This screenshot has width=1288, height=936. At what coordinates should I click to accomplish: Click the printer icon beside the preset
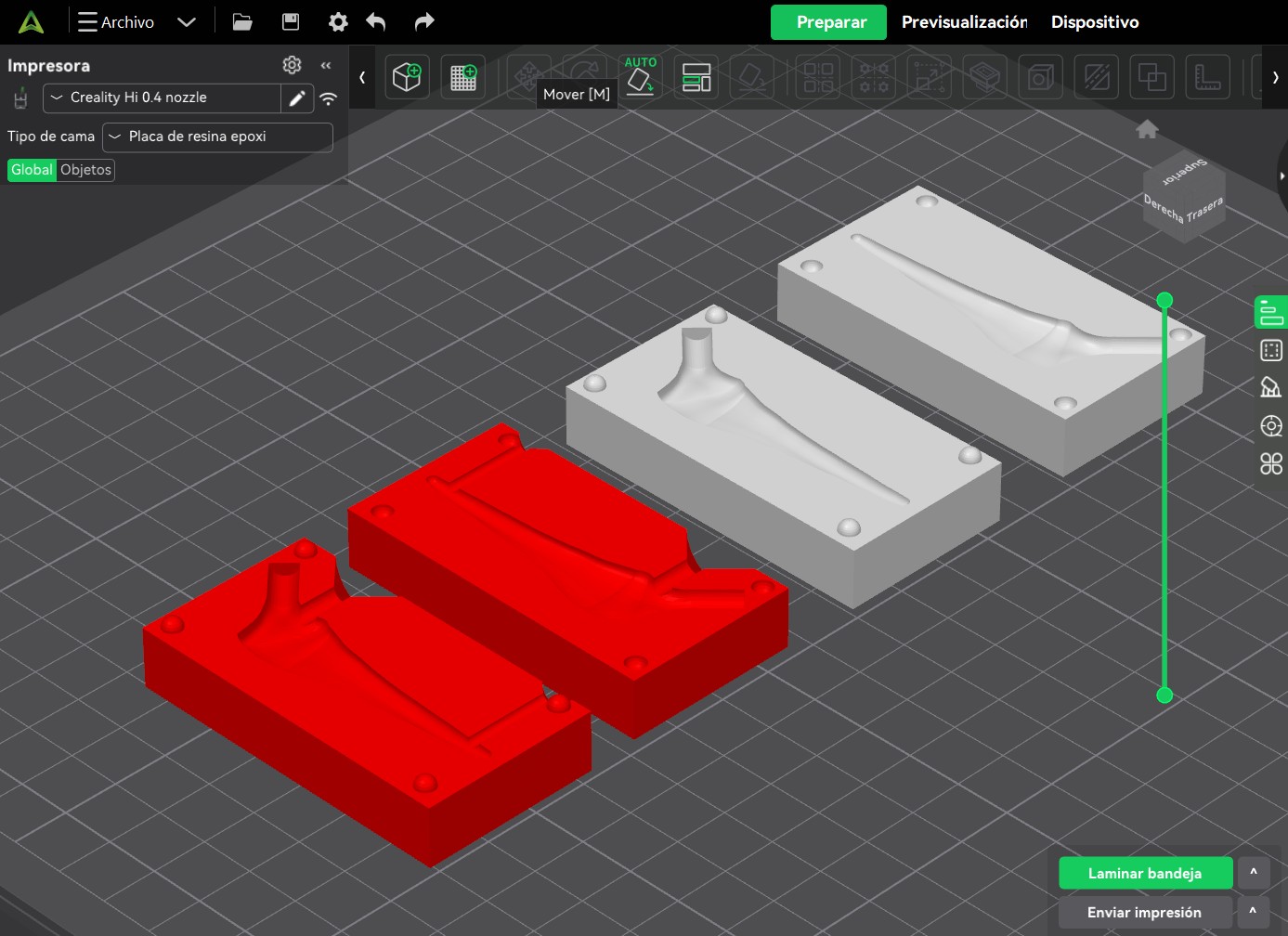click(x=20, y=97)
